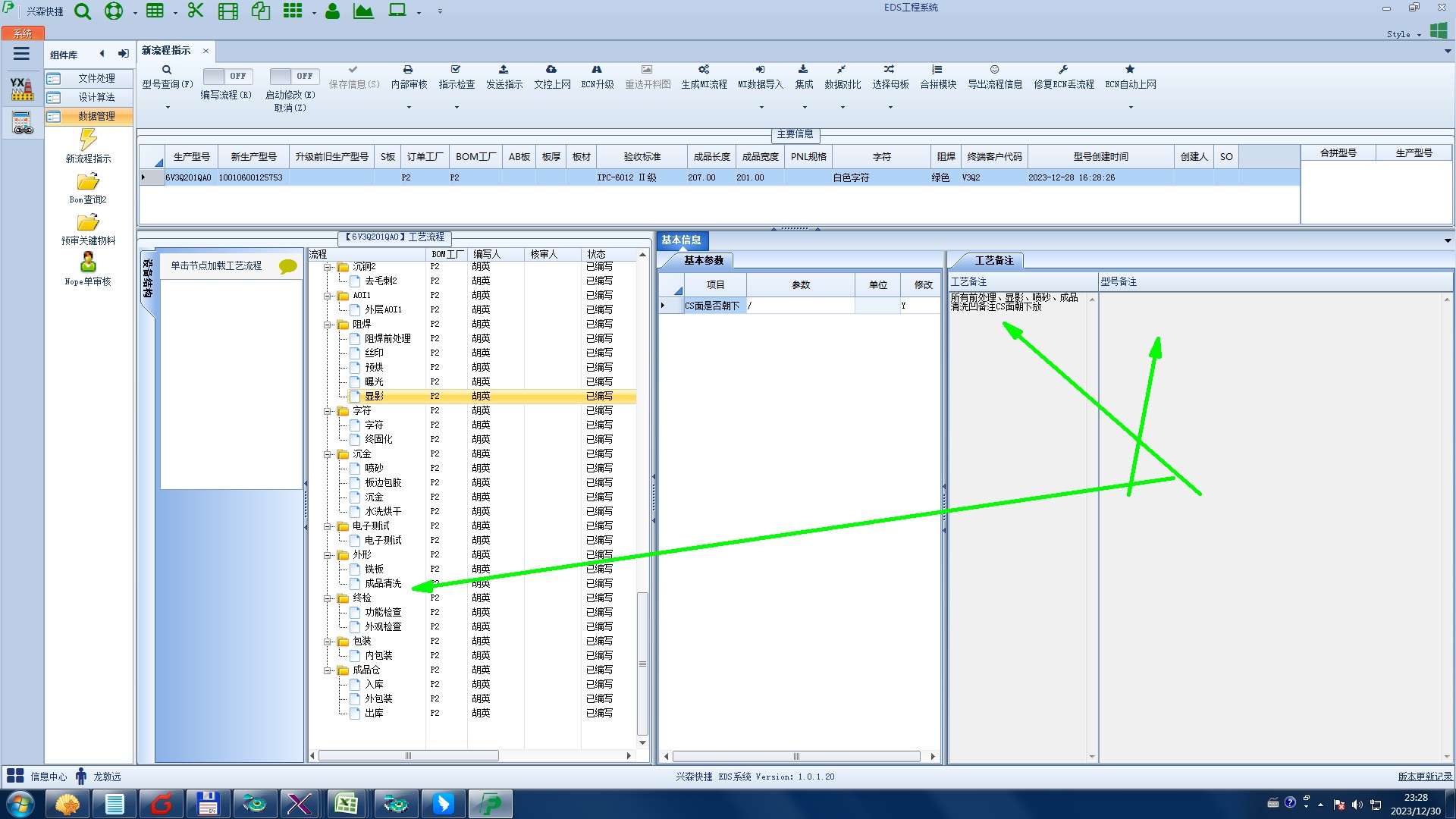This screenshot has height=819, width=1456.
Task: Click the 内部审核 printer icon
Action: [408, 70]
